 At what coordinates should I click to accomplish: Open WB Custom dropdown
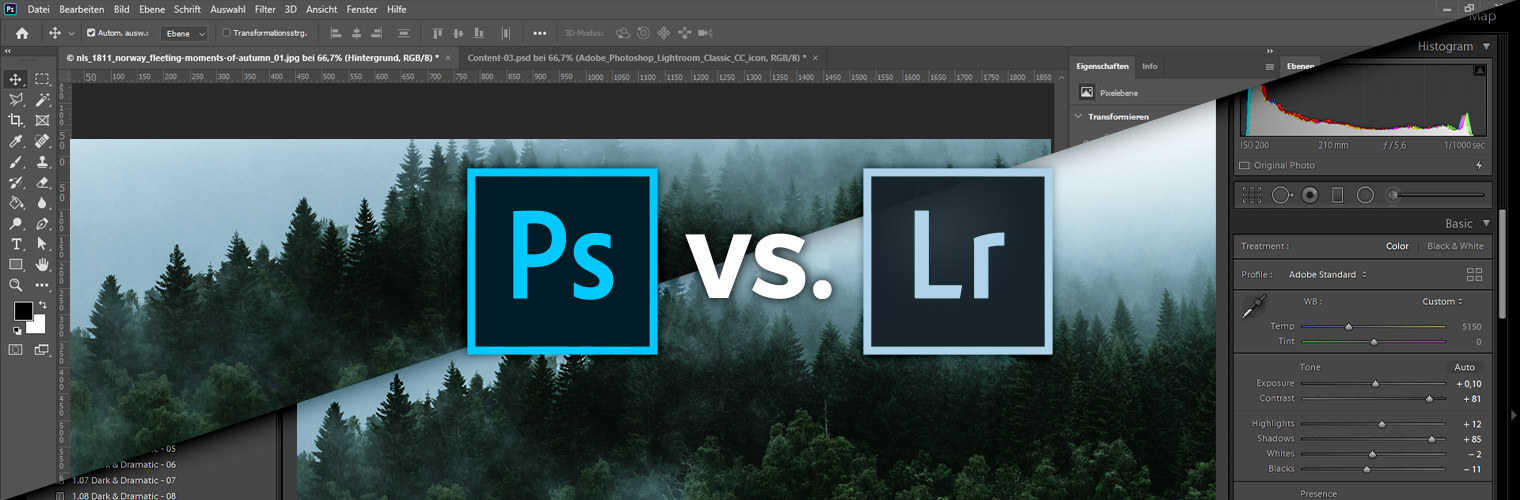[x=1442, y=301]
